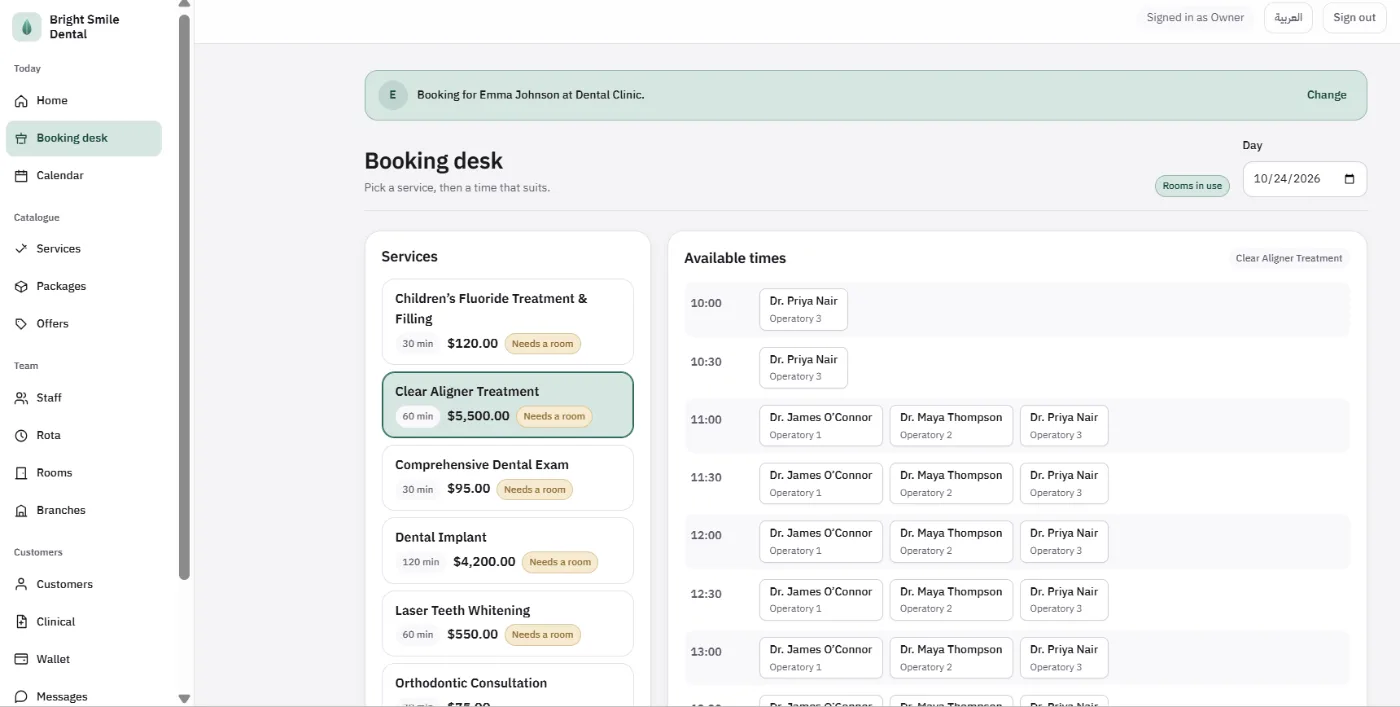This screenshot has height=707, width=1400.
Task: Open the Home menu item
Action: pyautogui.click(x=84, y=101)
